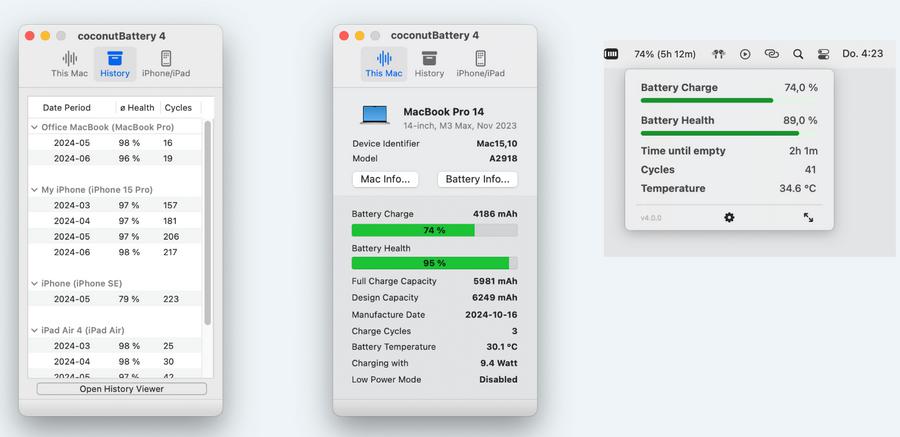Click the 2024-10-16 manufacture date
Viewport: 900px width, 437px height.
tap(491, 315)
